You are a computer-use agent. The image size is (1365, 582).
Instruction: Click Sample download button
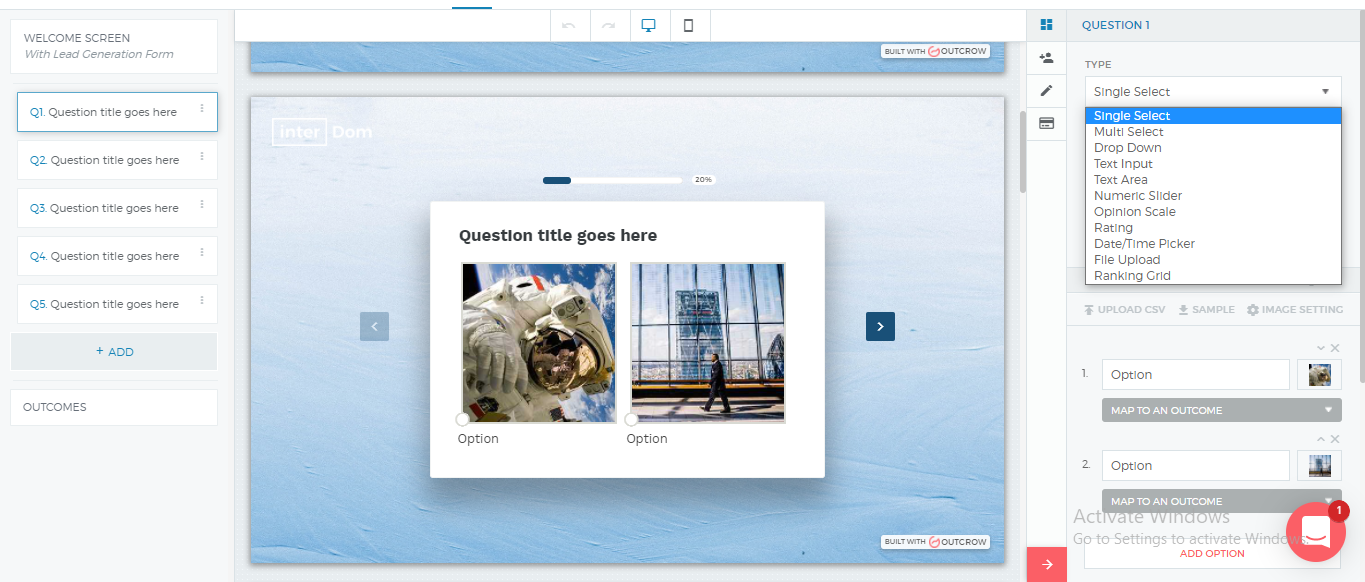[x=1206, y=310]
